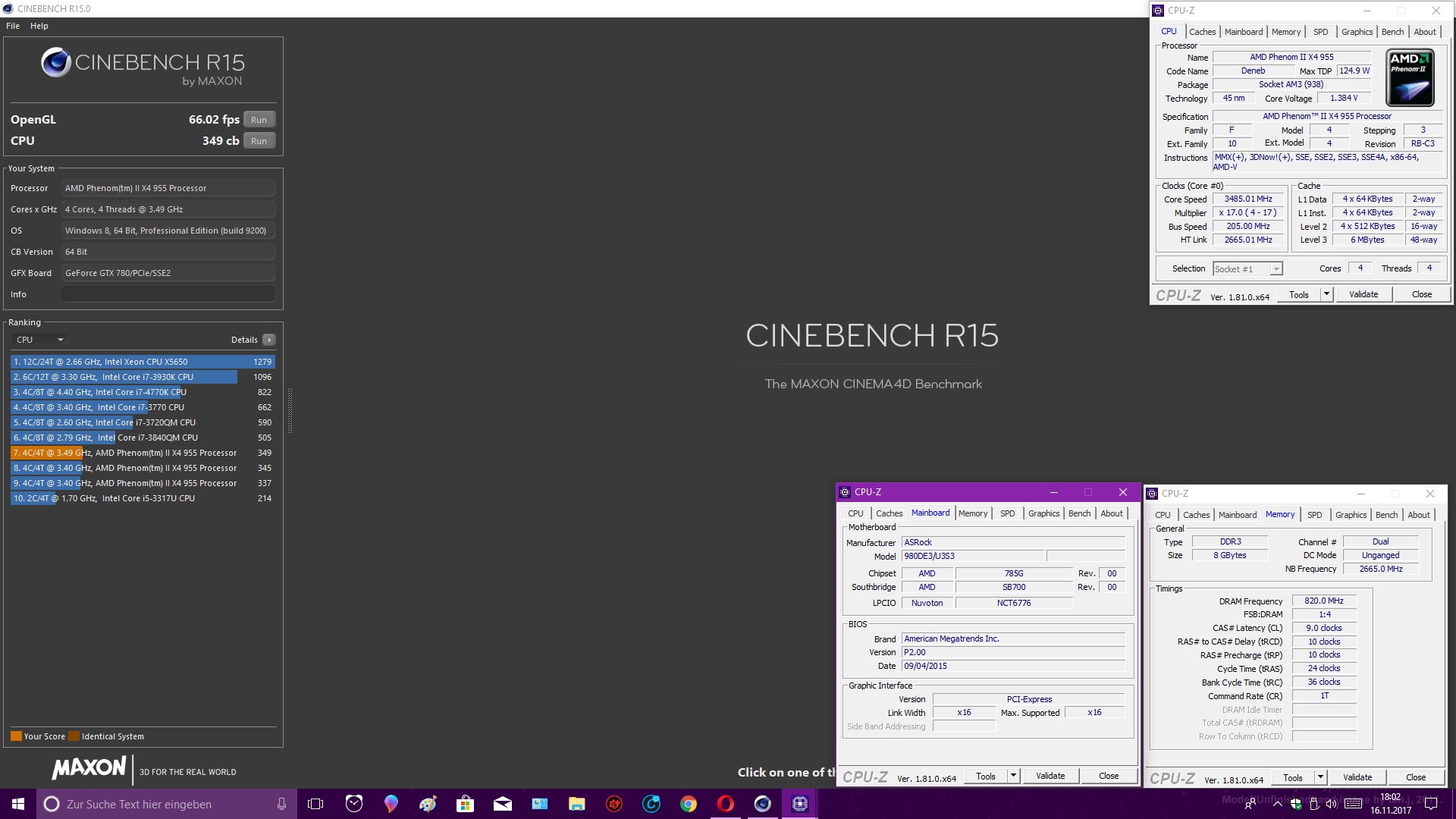Click the volume speaker icon in the system tray
Screen dimensions: 1456x819
tap(1332, 804)
